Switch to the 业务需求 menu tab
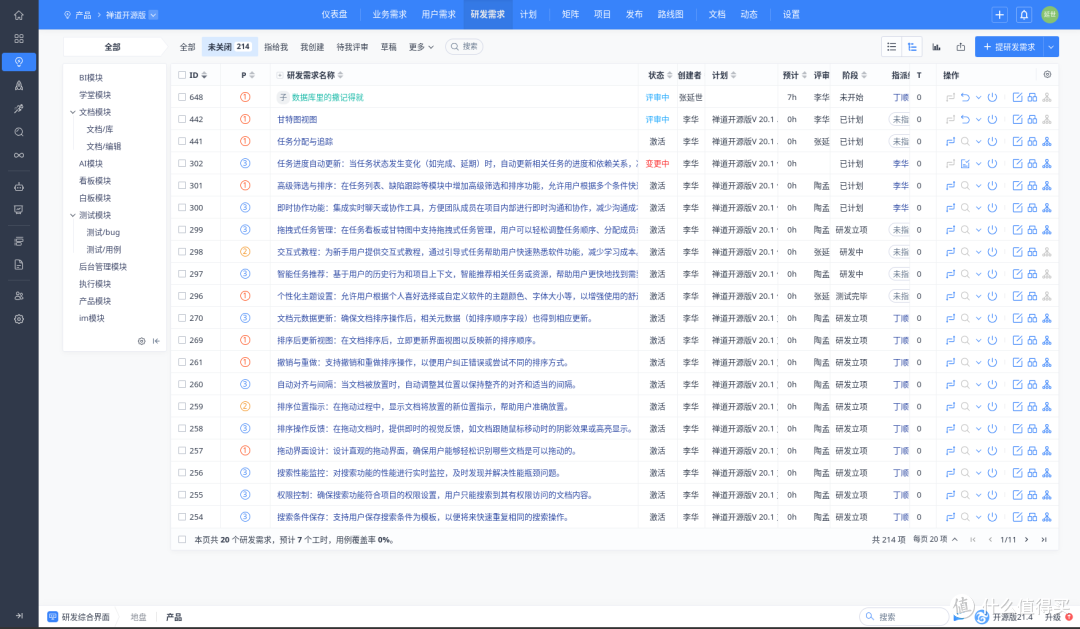The height and width of the screenshot is (629, 1080). [389, 14]
